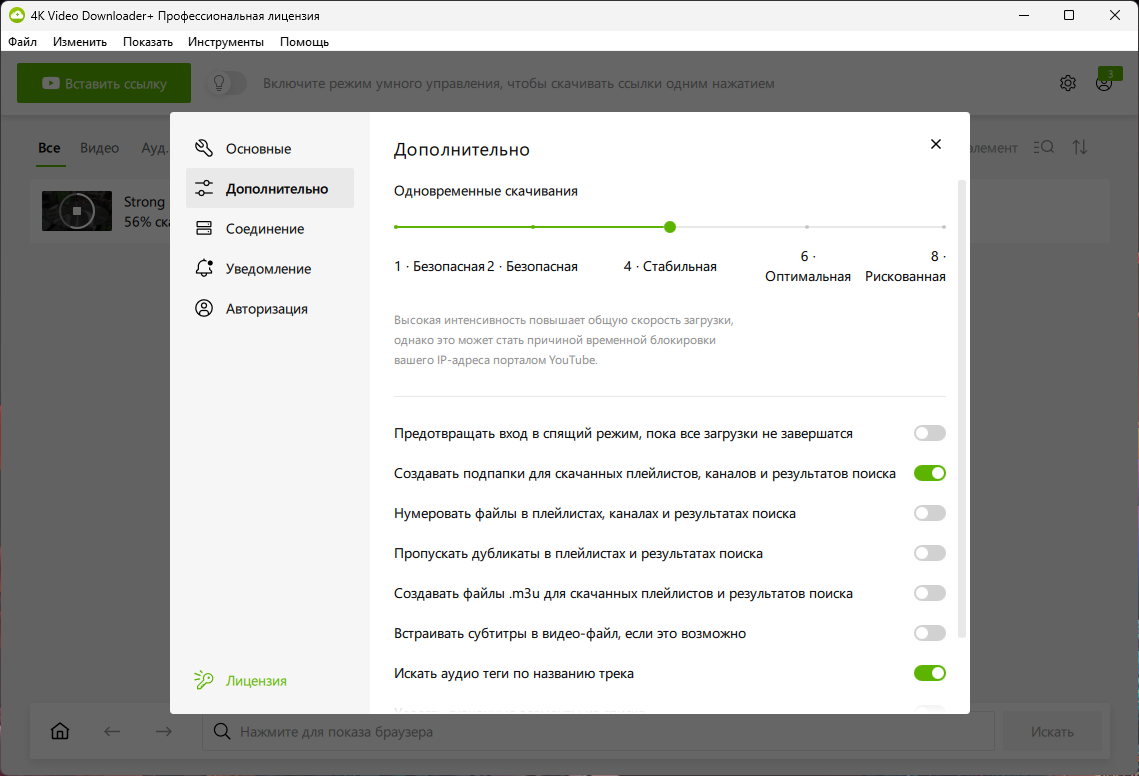1139x776 pixels.
Task: Select the Видео filter tab
Action: [x=100, y=147]
